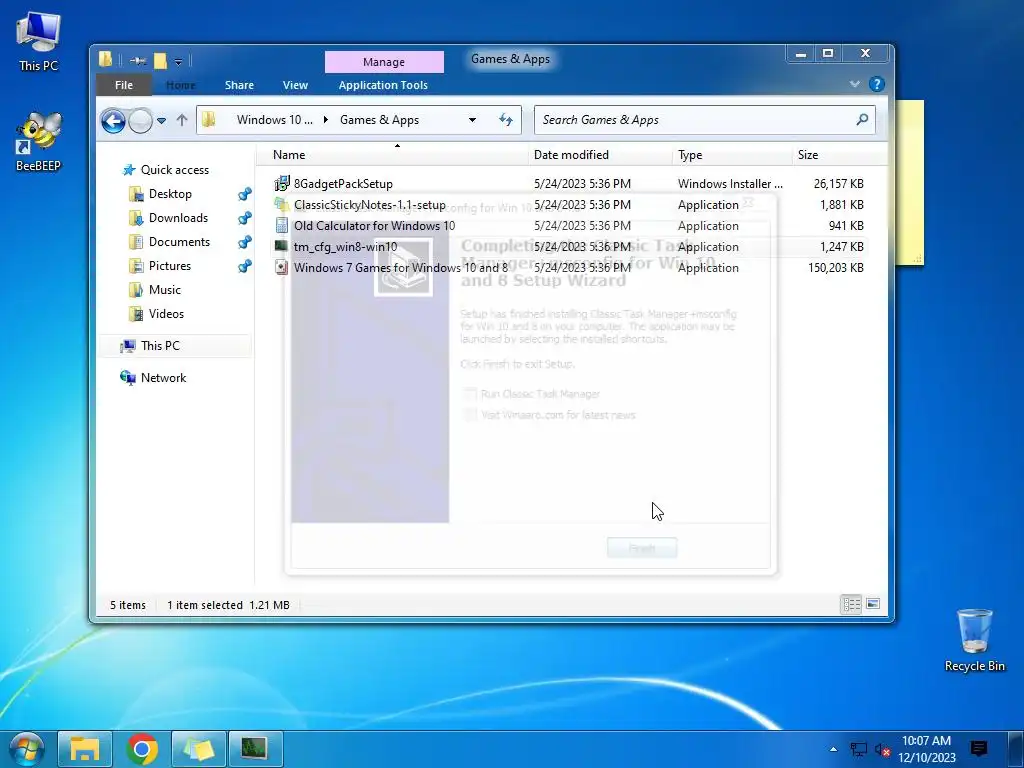The height and width of the screenshot is (768, 1024).
Task: Click the Properties quick access toolbar icon
Action: click(x=138, y=61)
